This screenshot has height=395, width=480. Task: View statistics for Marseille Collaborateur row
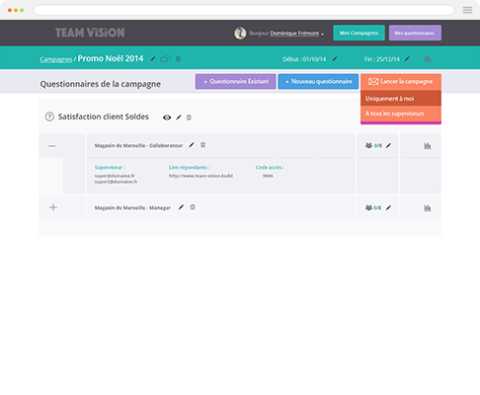pos(427,146)
